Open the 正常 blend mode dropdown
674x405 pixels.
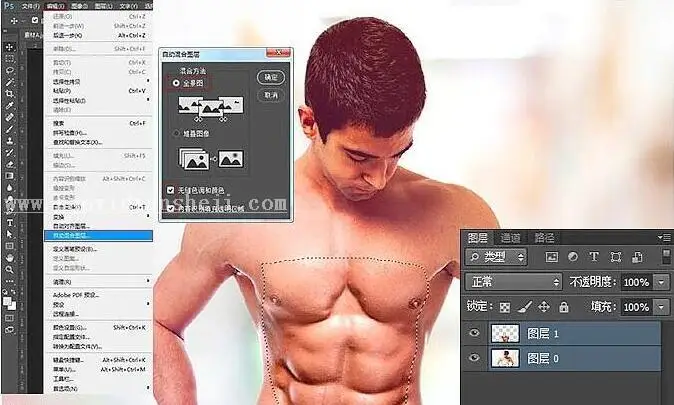(514, 282)
